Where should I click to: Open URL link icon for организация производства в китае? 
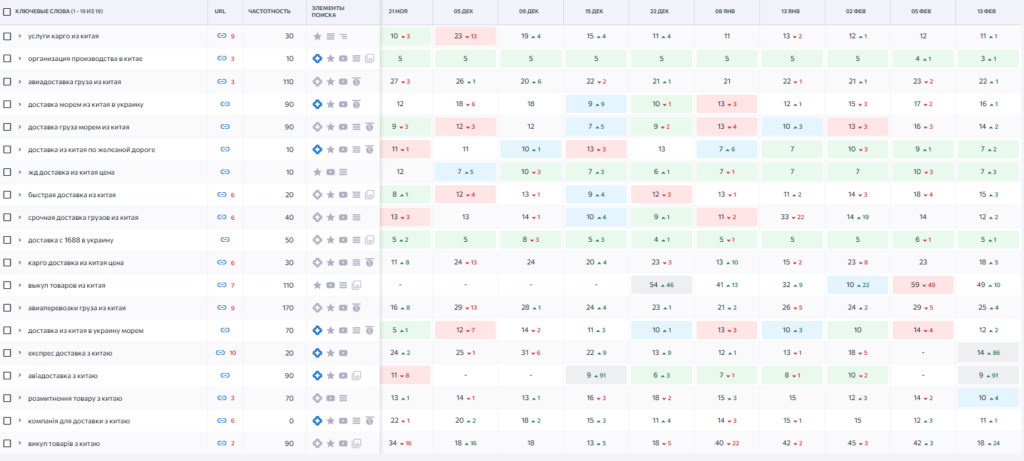(x=221, y=59)
